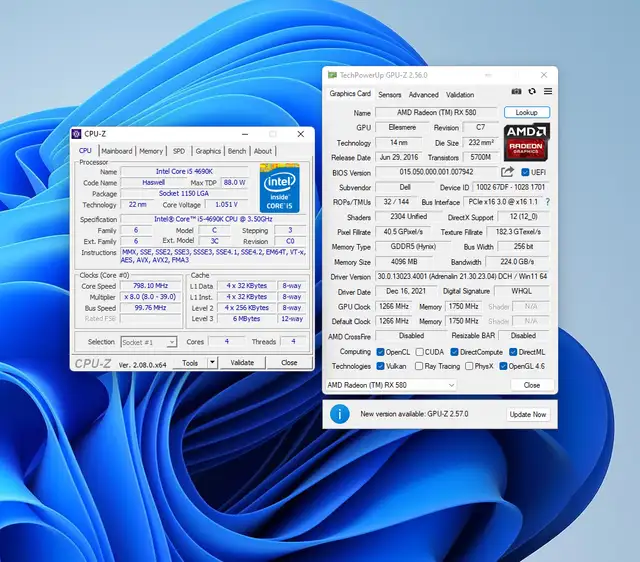Click Level 3 cache value 6 MBytes
The image size is (640, 562).
247,319
